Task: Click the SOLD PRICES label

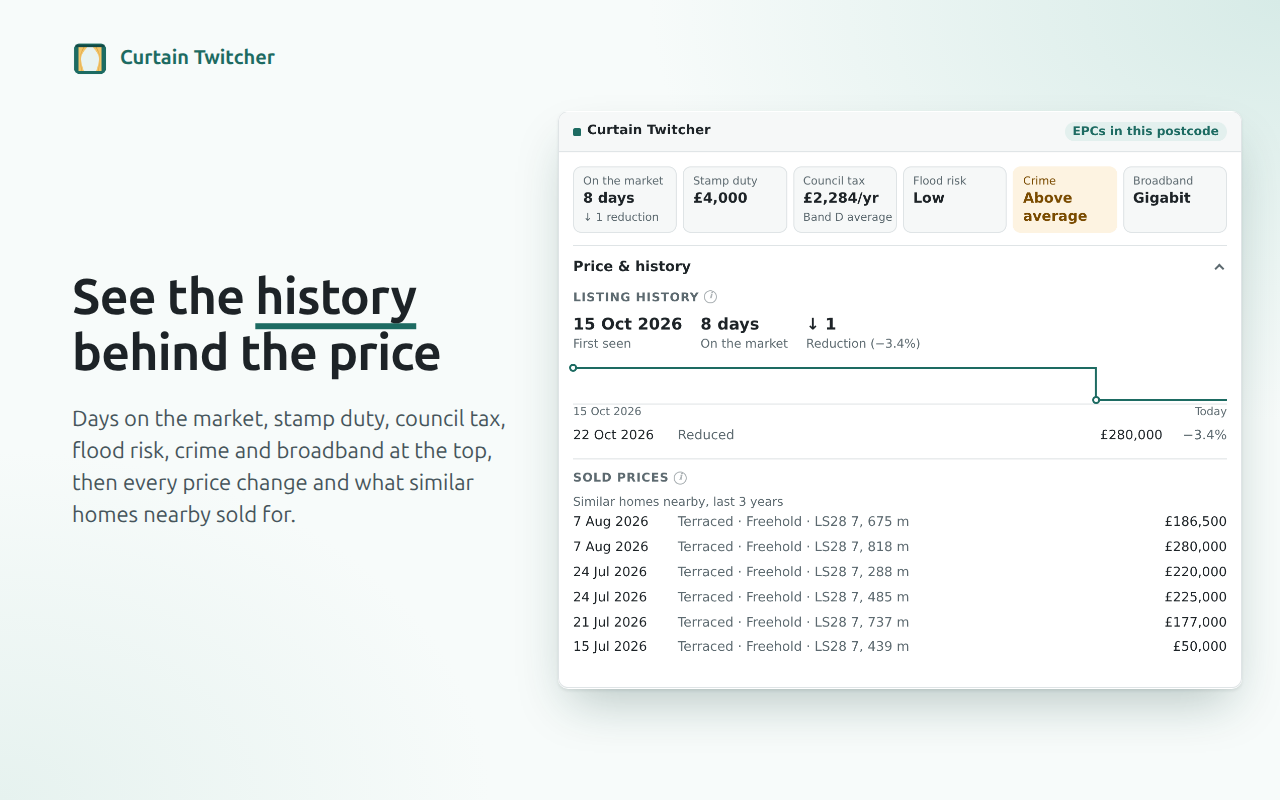Action: 621,478
